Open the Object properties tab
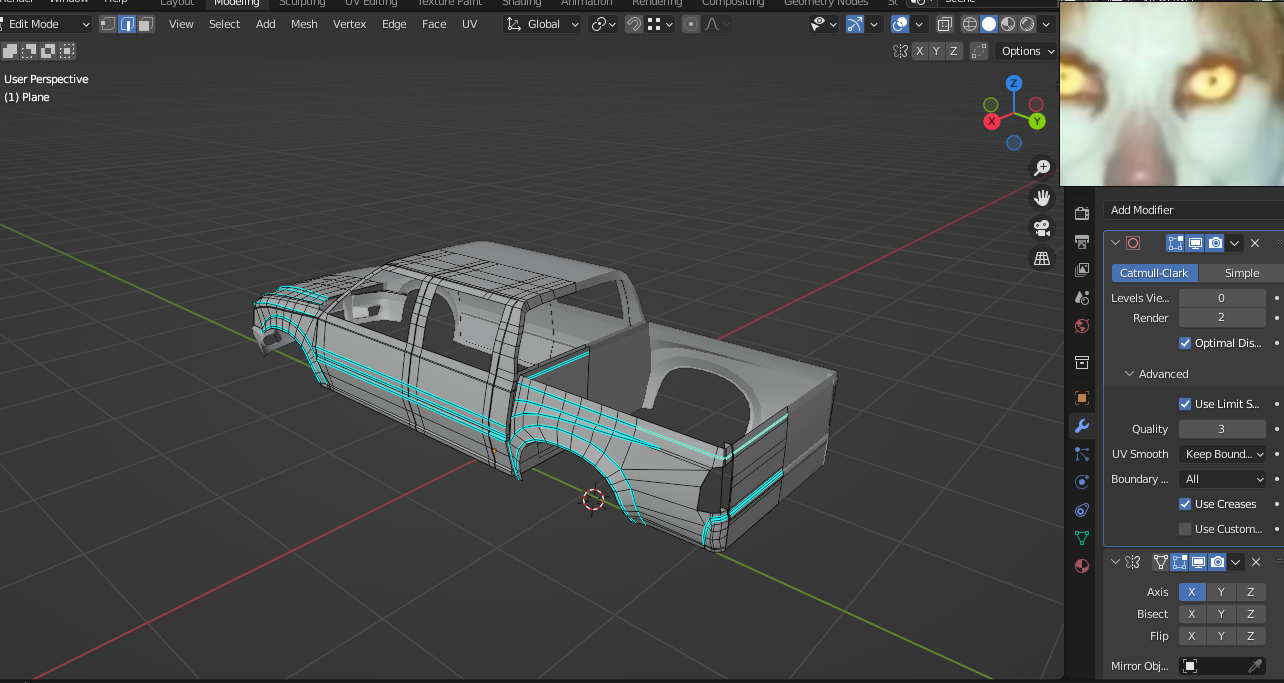 (1081, 398)
